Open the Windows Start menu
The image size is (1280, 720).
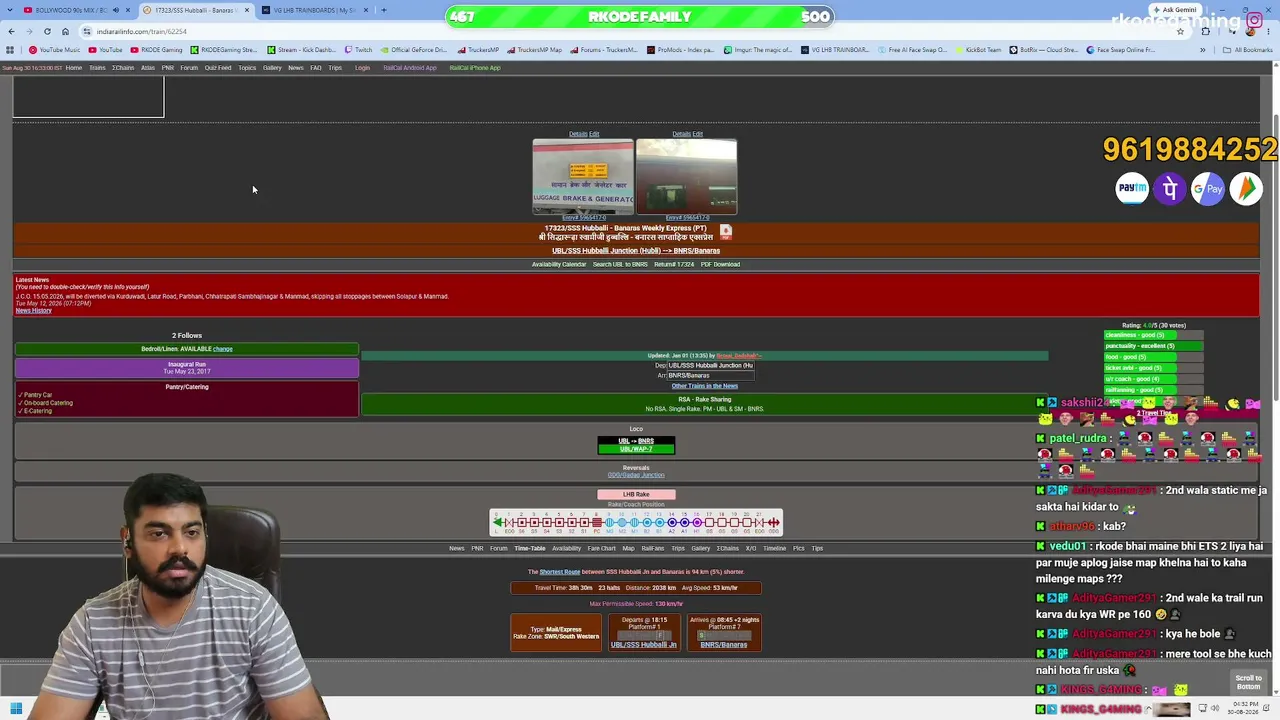click(x=15, y=709)
